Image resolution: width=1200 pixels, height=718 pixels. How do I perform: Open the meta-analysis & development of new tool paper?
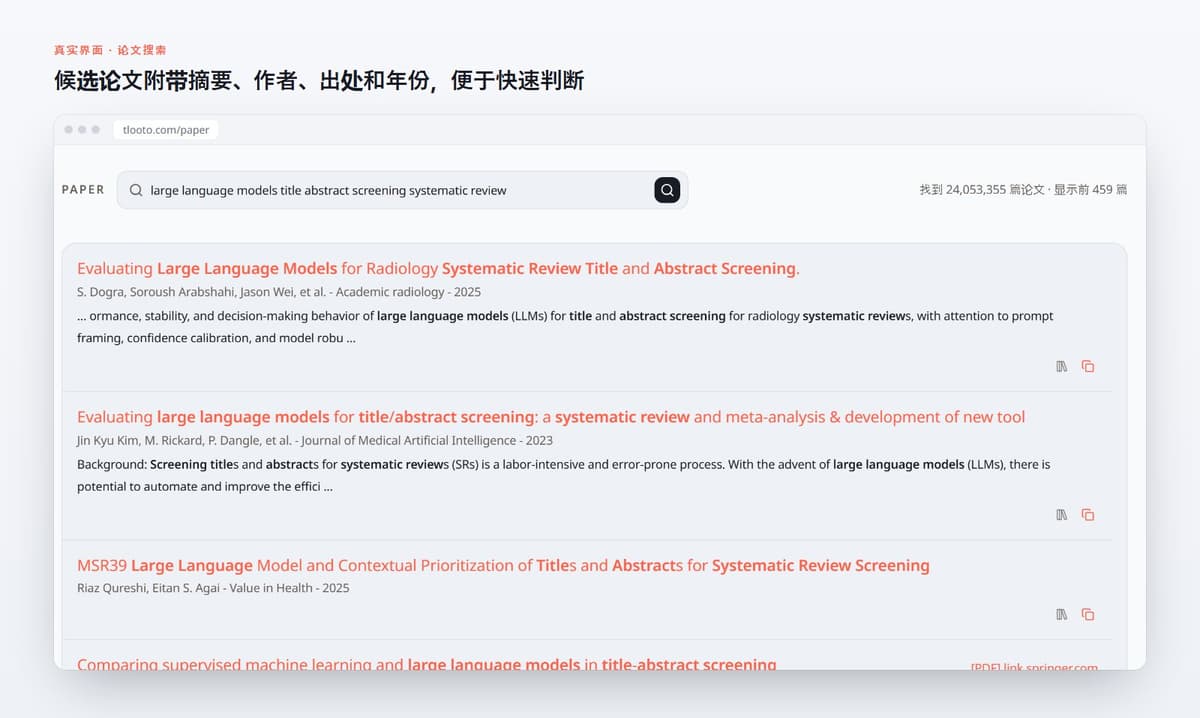pyautogui.click(x=551, y=417)
